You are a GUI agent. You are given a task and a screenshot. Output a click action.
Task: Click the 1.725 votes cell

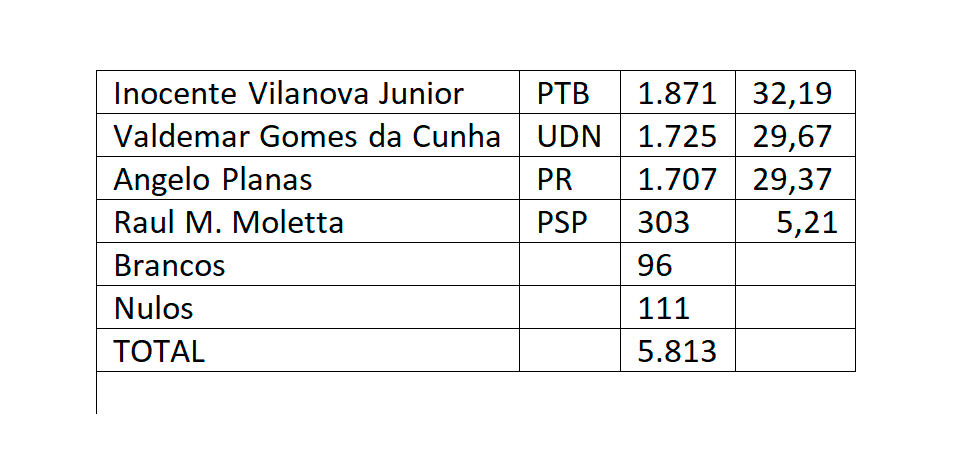678,135
